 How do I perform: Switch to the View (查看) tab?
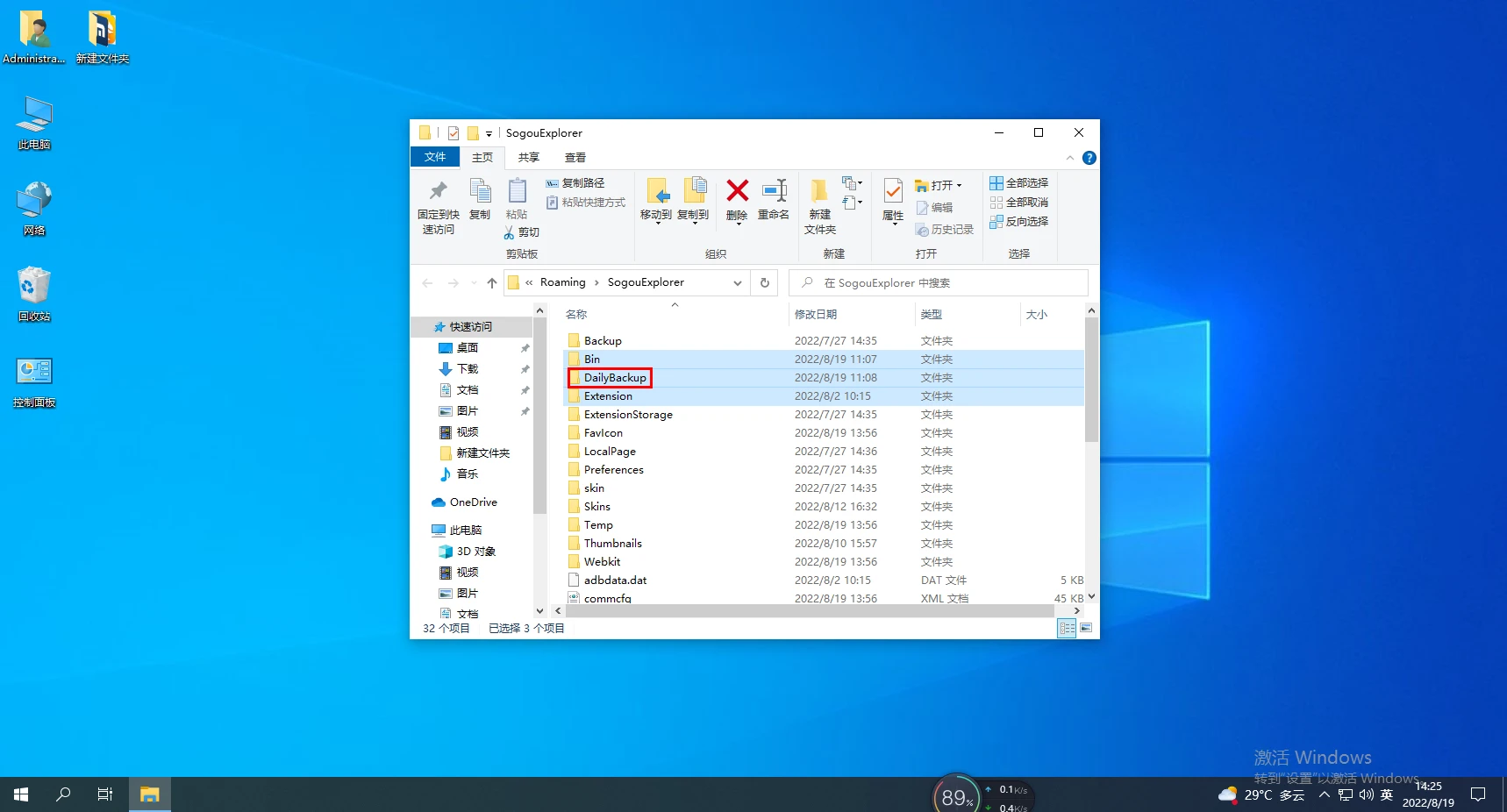[575, 158]
